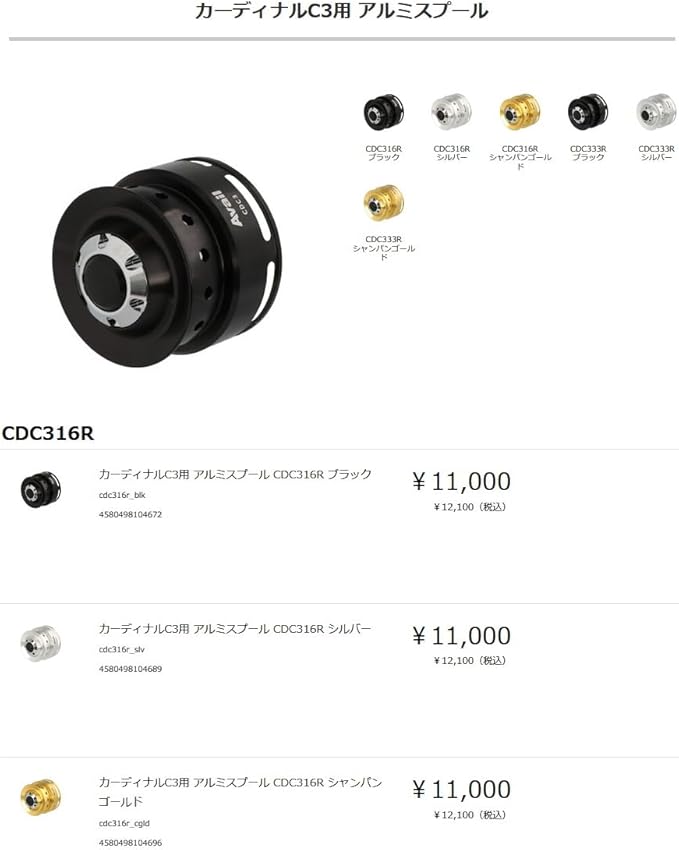Image resolution: width=679 pixels, height=850 pixels.
Task: Open the silver spool icon in product list
Action: [x=41, y=643]
